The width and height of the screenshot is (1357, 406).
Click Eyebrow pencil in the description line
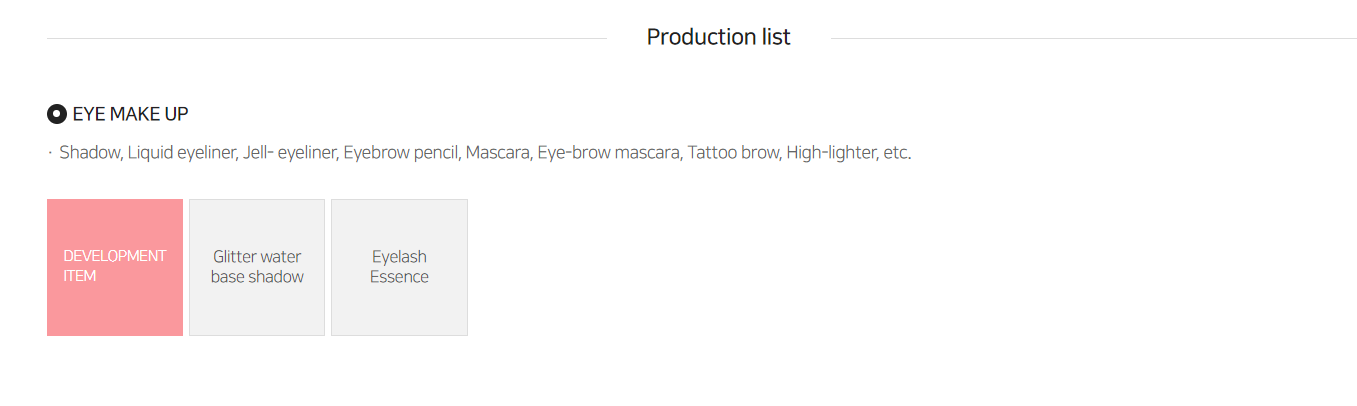click(x=402, y=153)
